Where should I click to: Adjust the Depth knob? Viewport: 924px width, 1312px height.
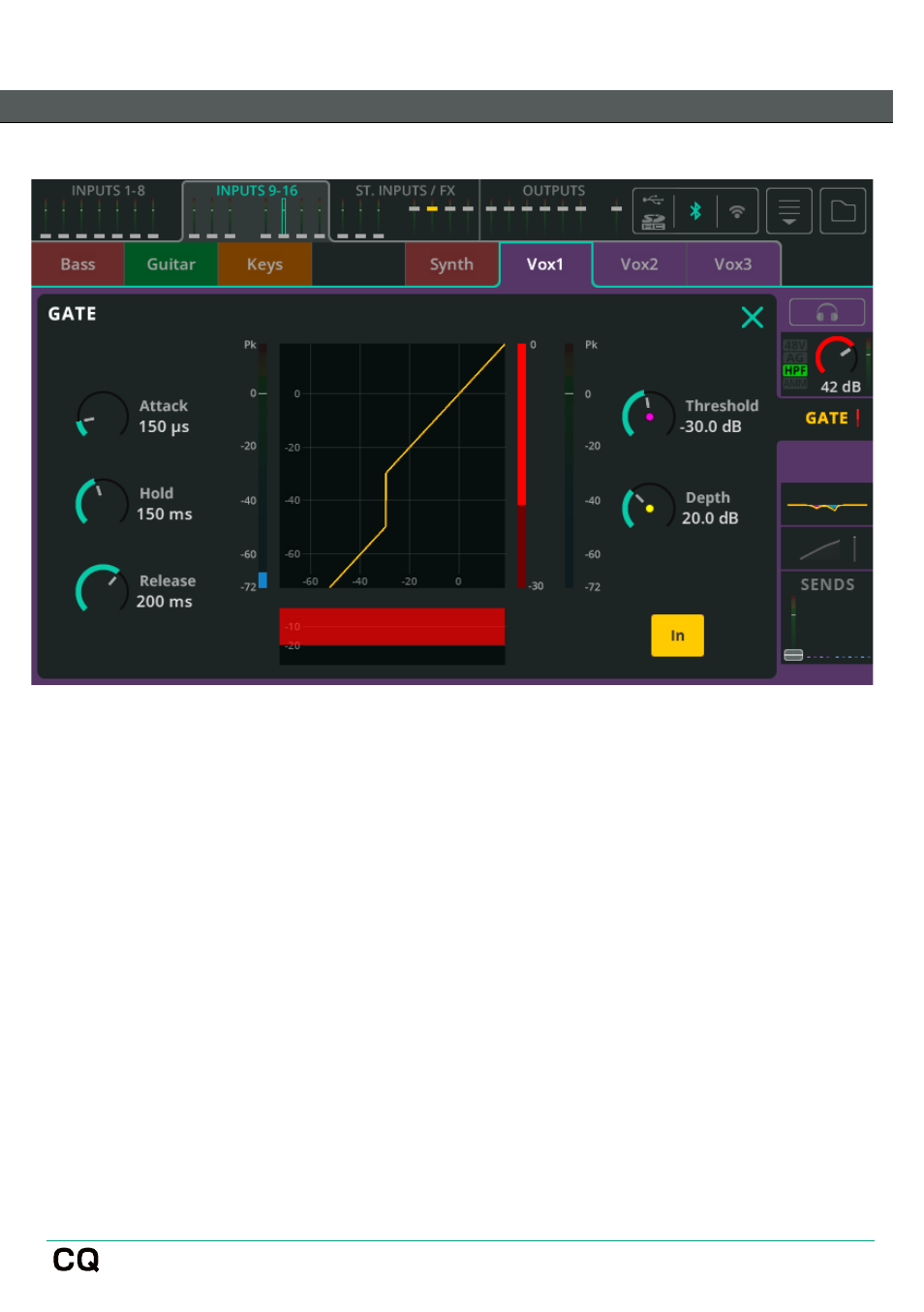point(648,507)
